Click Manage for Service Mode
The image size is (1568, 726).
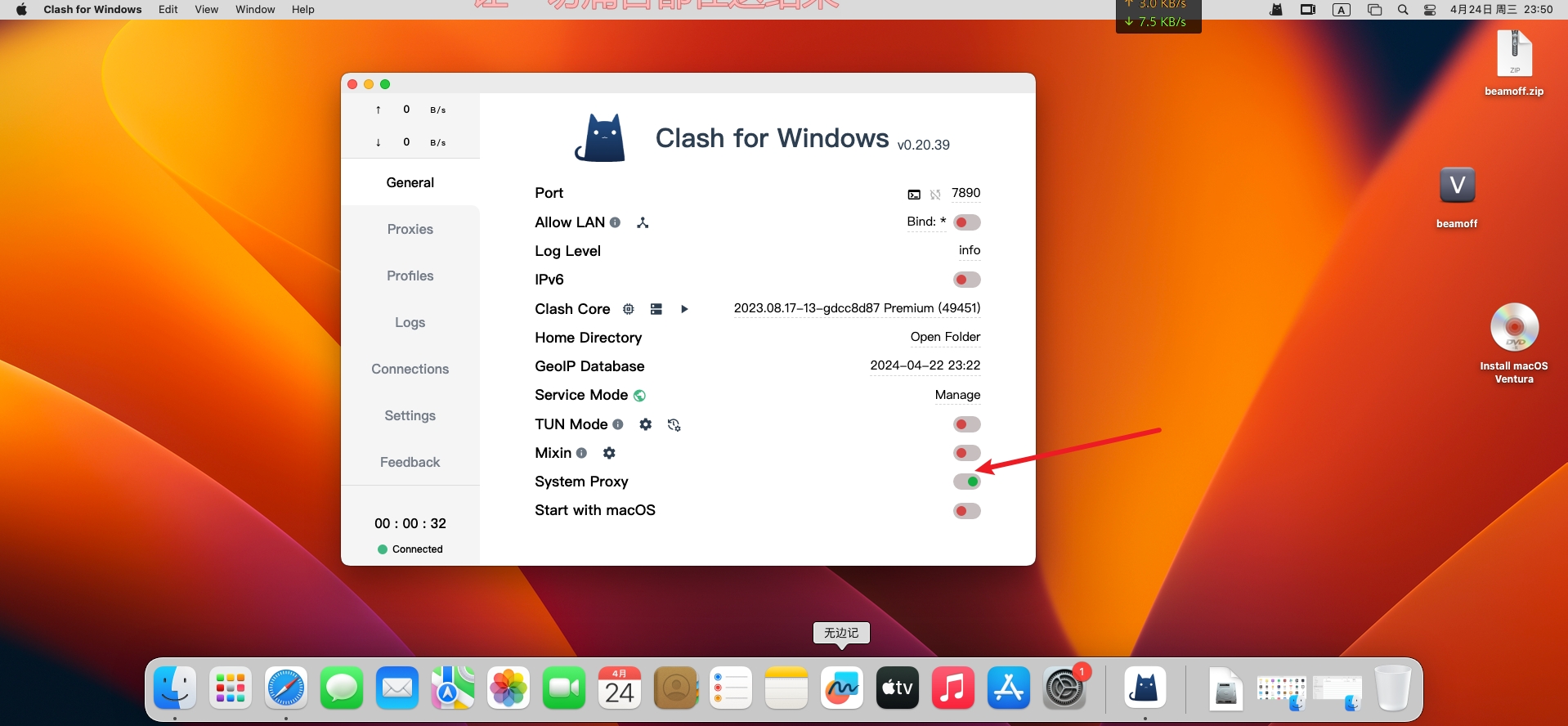957,395
